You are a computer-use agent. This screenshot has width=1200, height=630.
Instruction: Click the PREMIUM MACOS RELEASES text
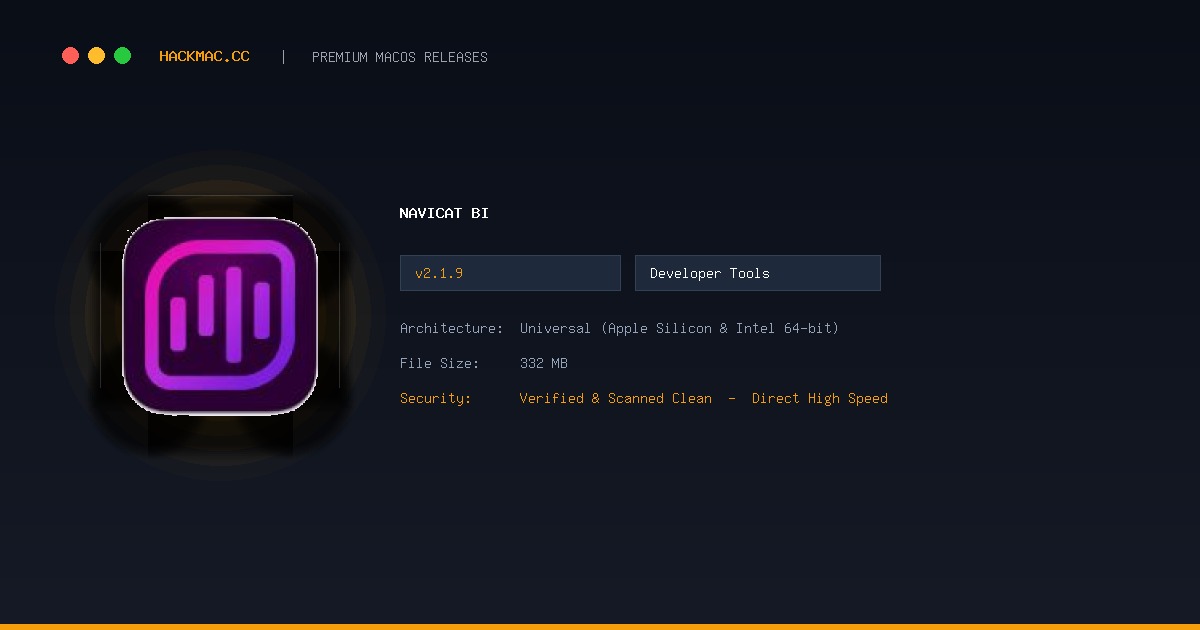[x=400, y=57]
